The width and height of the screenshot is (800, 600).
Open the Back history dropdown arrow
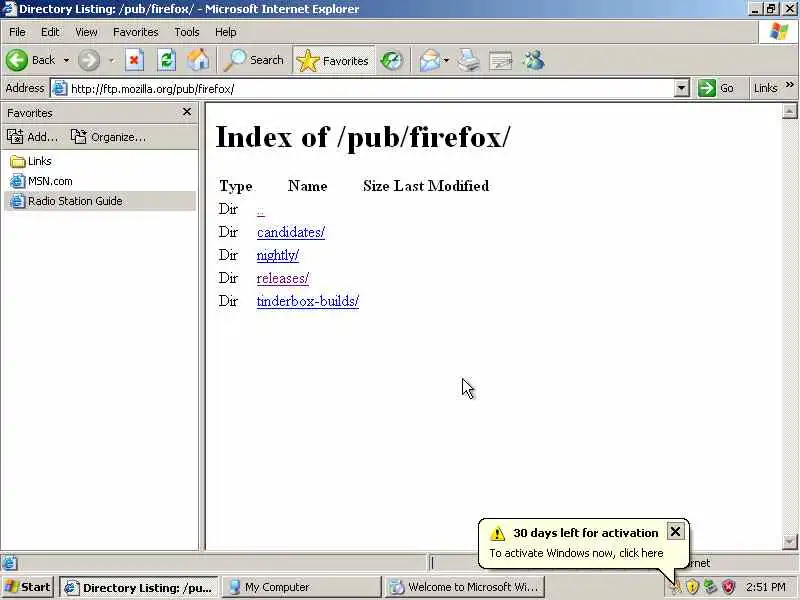click(x=66, y=60)
